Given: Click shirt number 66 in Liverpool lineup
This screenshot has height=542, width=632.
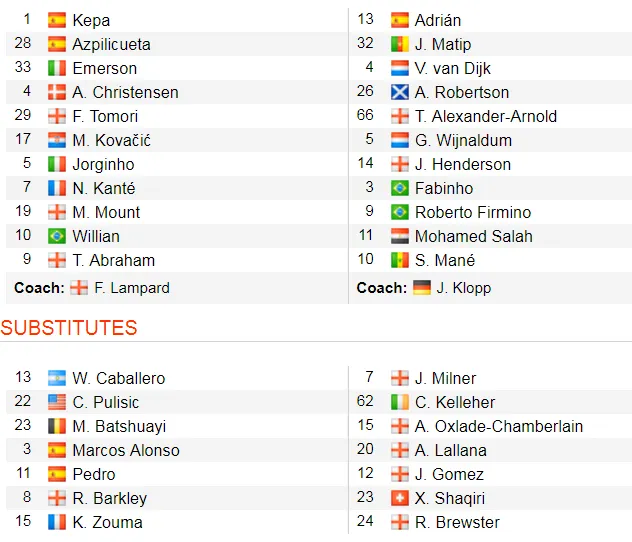Looking at the screenshot, I should tap(365, 116).
